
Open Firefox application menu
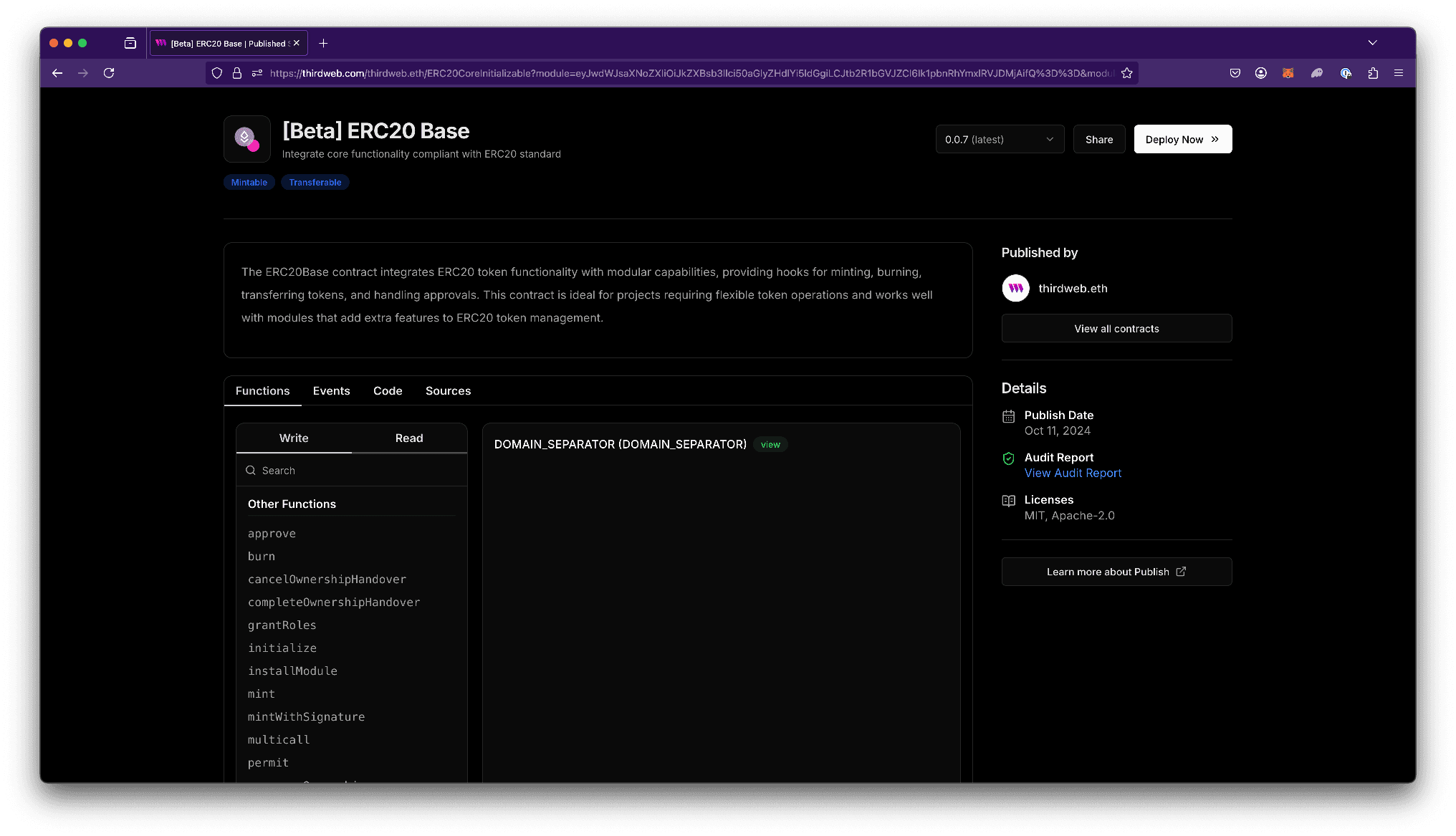[1398, 72]
